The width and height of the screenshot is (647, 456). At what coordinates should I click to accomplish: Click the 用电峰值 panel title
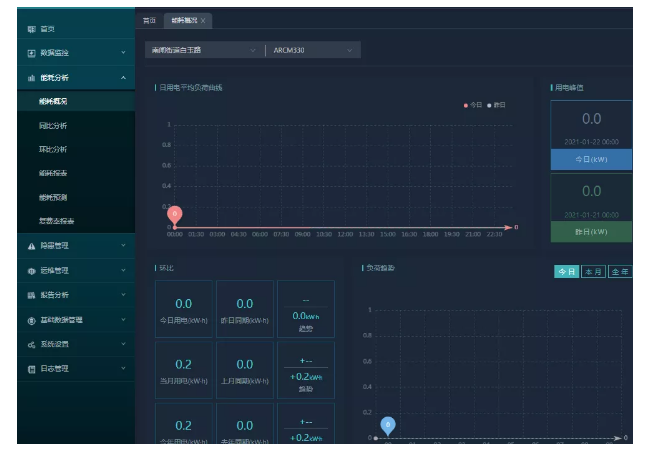point(569,87)
